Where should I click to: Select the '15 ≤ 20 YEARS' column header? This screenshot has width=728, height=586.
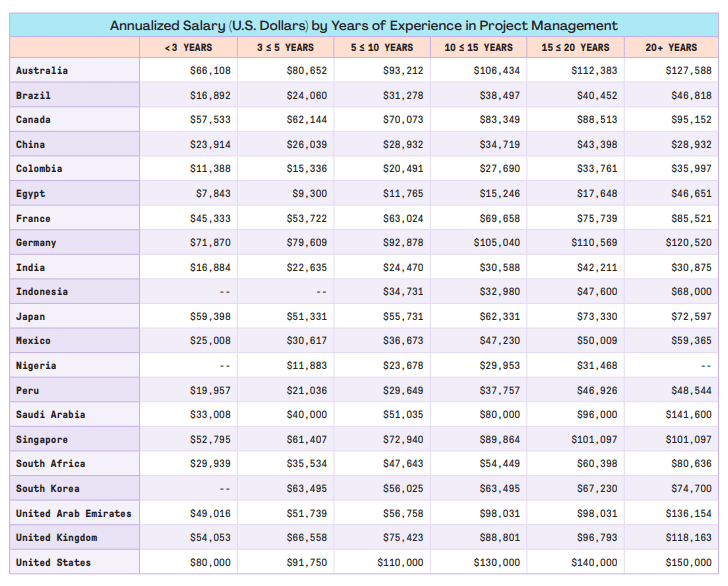(x=575, y=47)
